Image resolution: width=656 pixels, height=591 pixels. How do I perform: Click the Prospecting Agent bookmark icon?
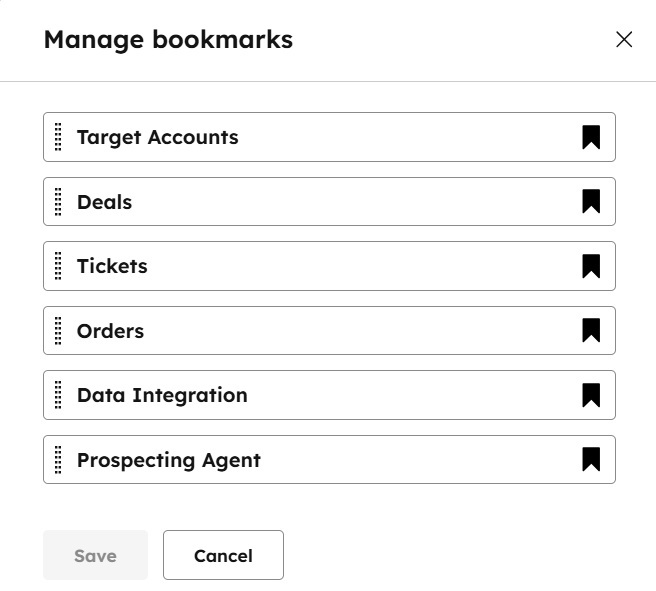coord(591,460)
